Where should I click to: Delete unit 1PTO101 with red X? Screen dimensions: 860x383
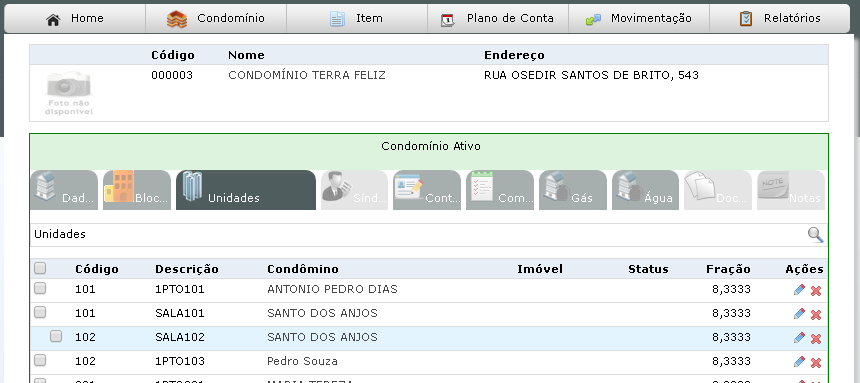(816, 291)
